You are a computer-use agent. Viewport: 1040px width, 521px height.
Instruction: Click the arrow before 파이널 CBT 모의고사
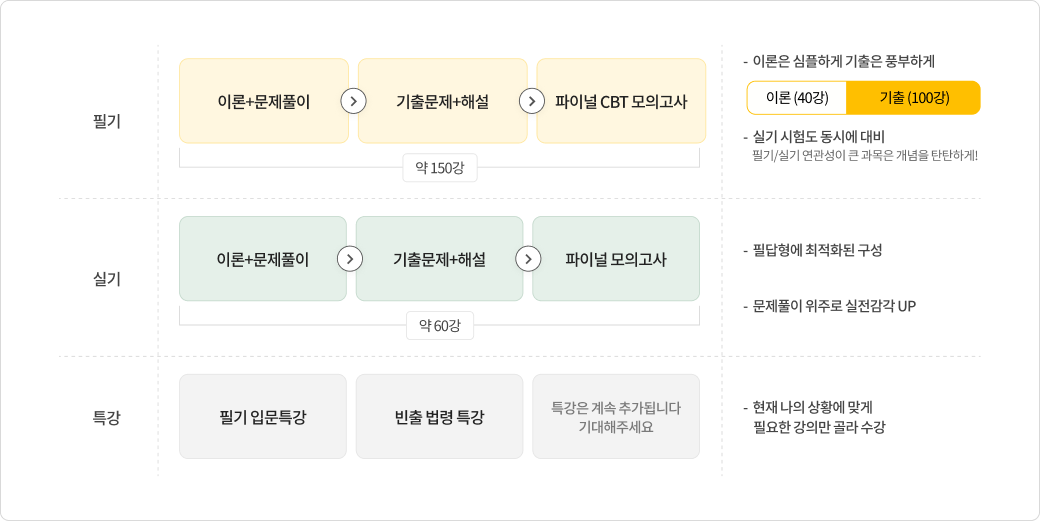click(532, 101)
